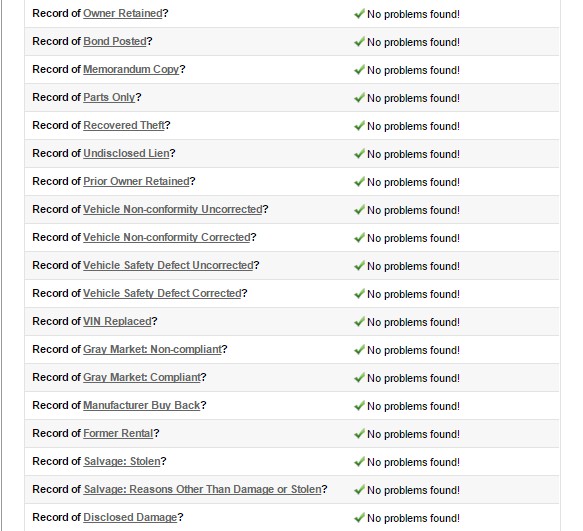Click green checkmark in Undisclosed Lien row
The height and width of the screenshot is (531, 583).
tap(359, 154)
